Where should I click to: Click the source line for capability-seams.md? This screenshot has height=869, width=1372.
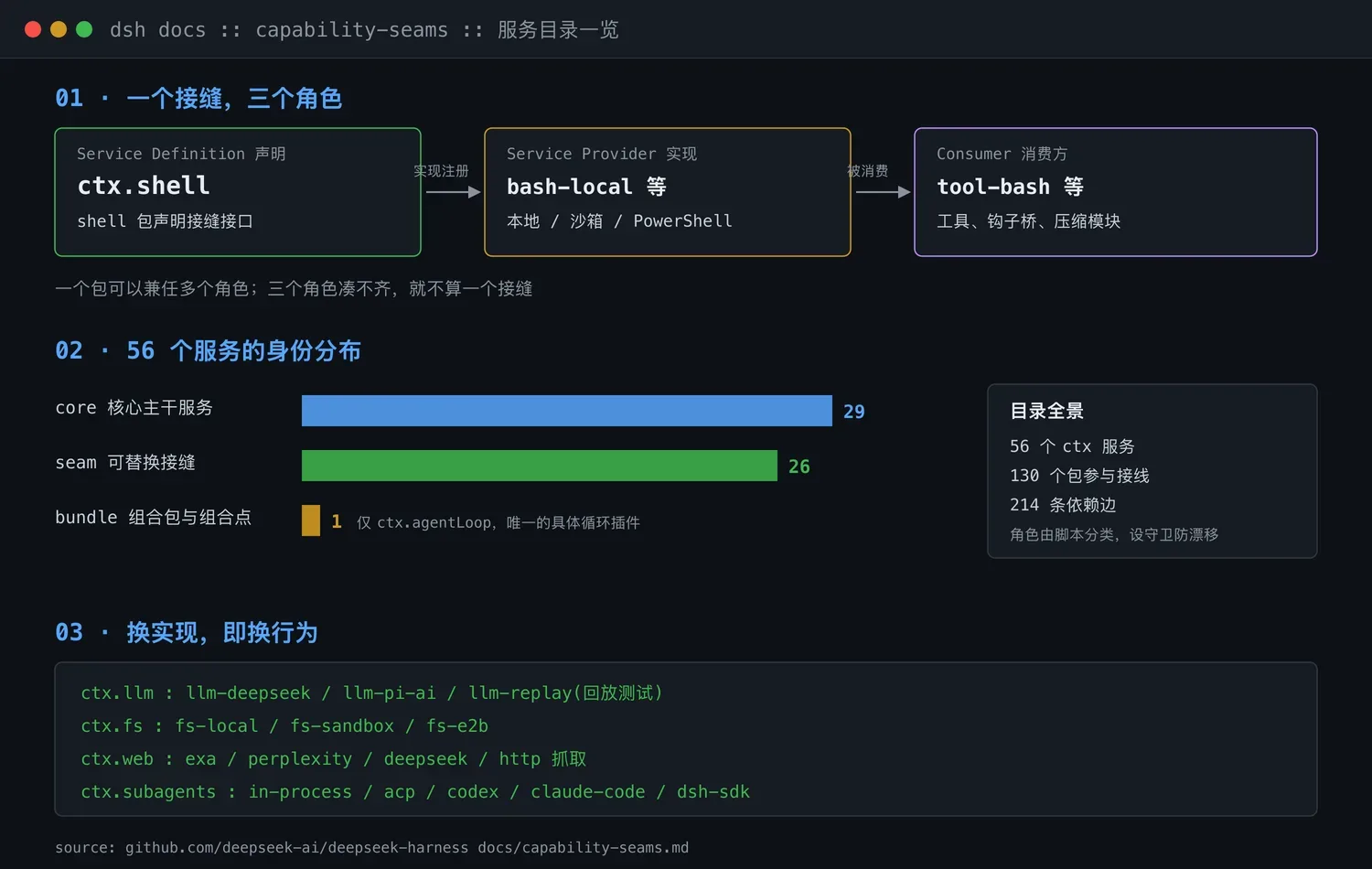coord(371,848)
